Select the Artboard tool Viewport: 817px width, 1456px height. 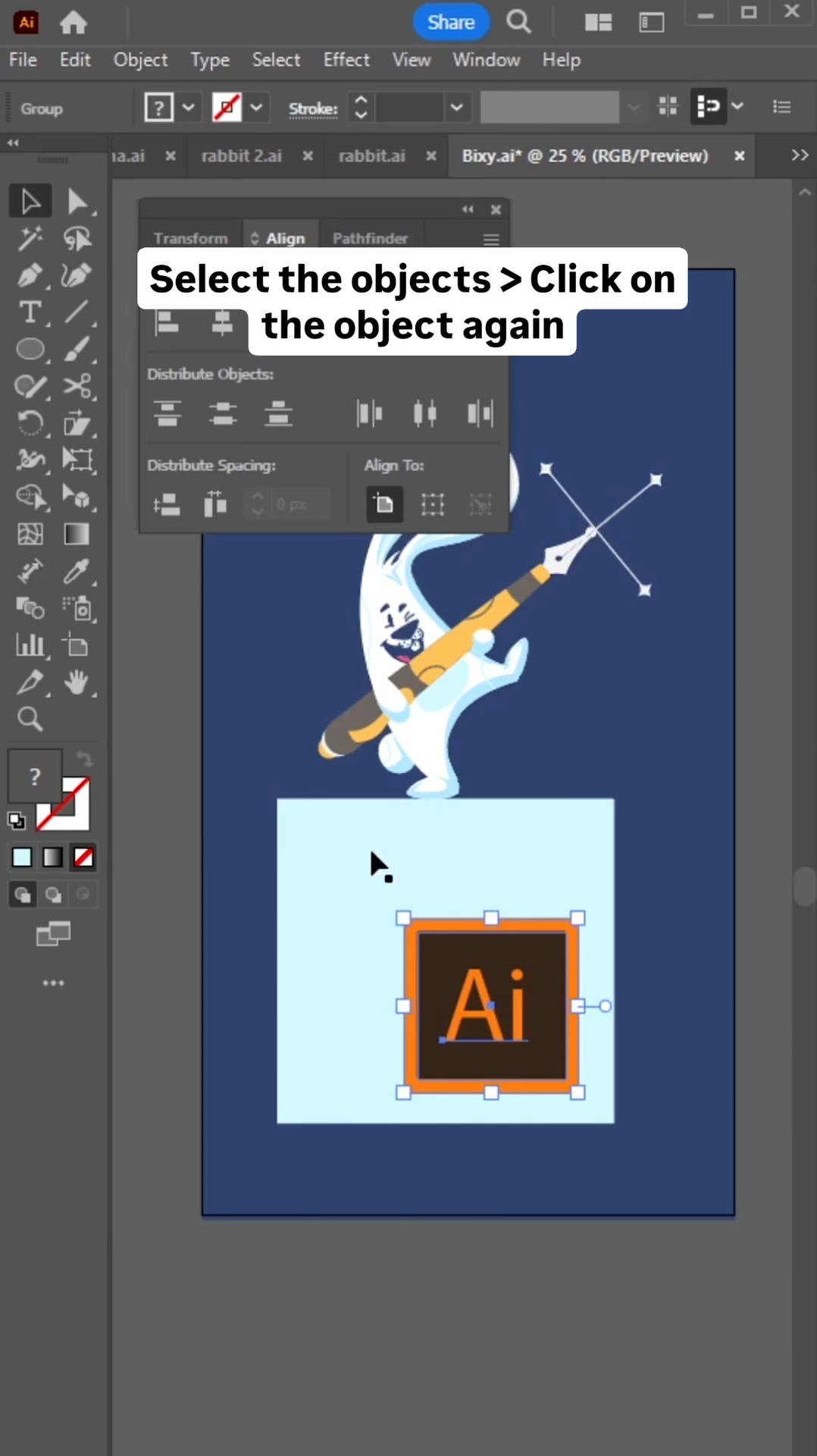click(77, 645)
